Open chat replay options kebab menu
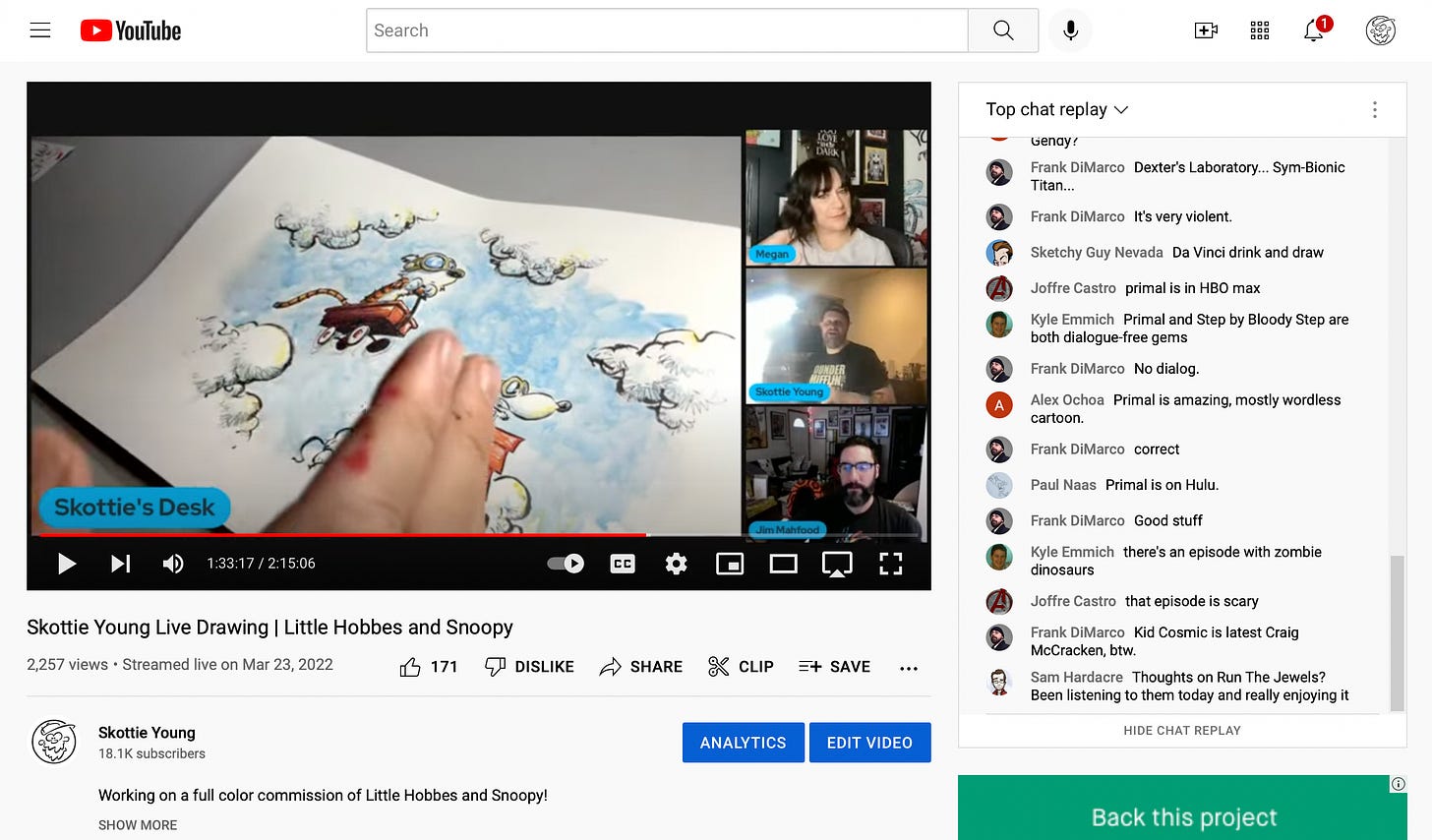 point(1375,110)
